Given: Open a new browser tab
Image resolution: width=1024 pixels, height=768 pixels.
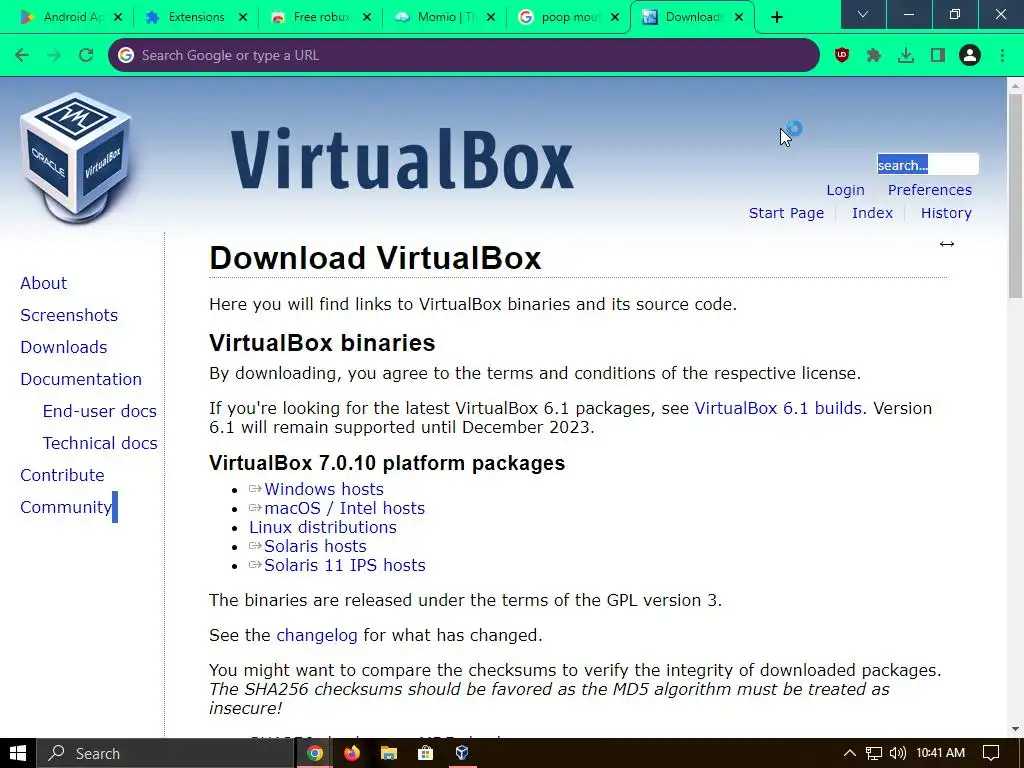Looking at the screenshot, I should click(x=776, y=18).
